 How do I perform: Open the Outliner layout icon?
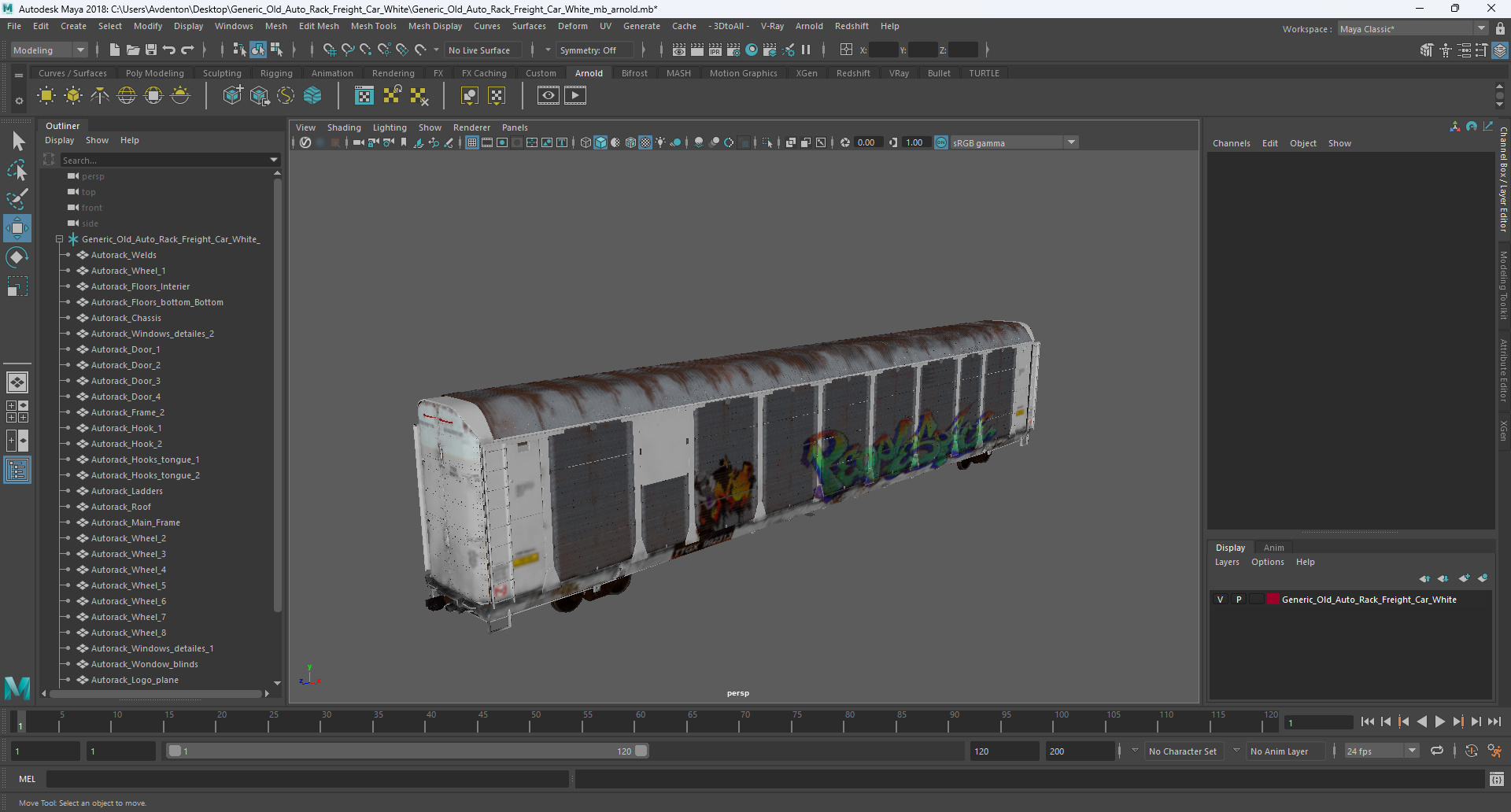(x=17, y=471)
